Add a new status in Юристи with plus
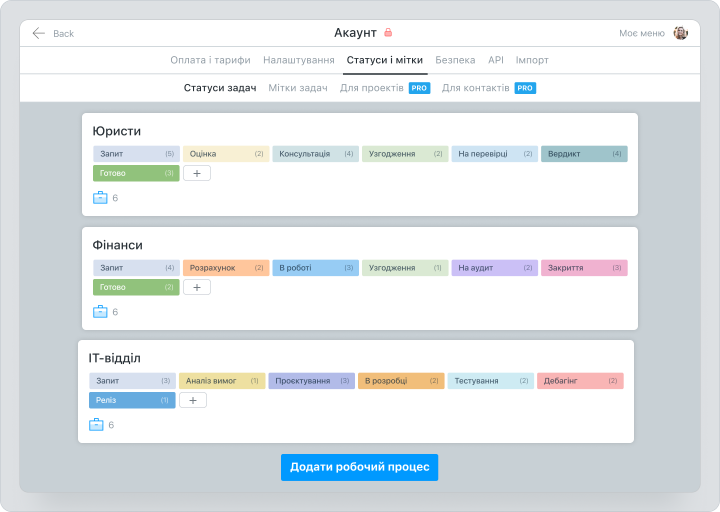Viewport: 720px width, 512px height. click(197, 173)
